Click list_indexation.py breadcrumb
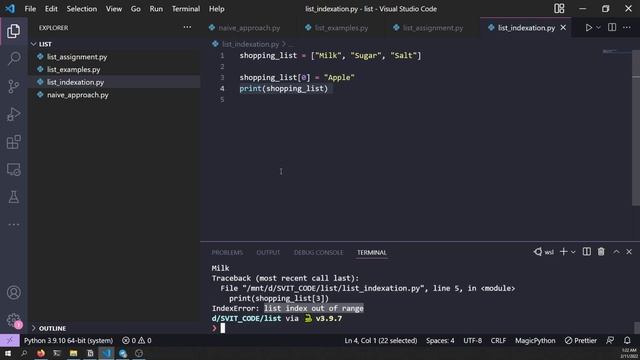 250,44
